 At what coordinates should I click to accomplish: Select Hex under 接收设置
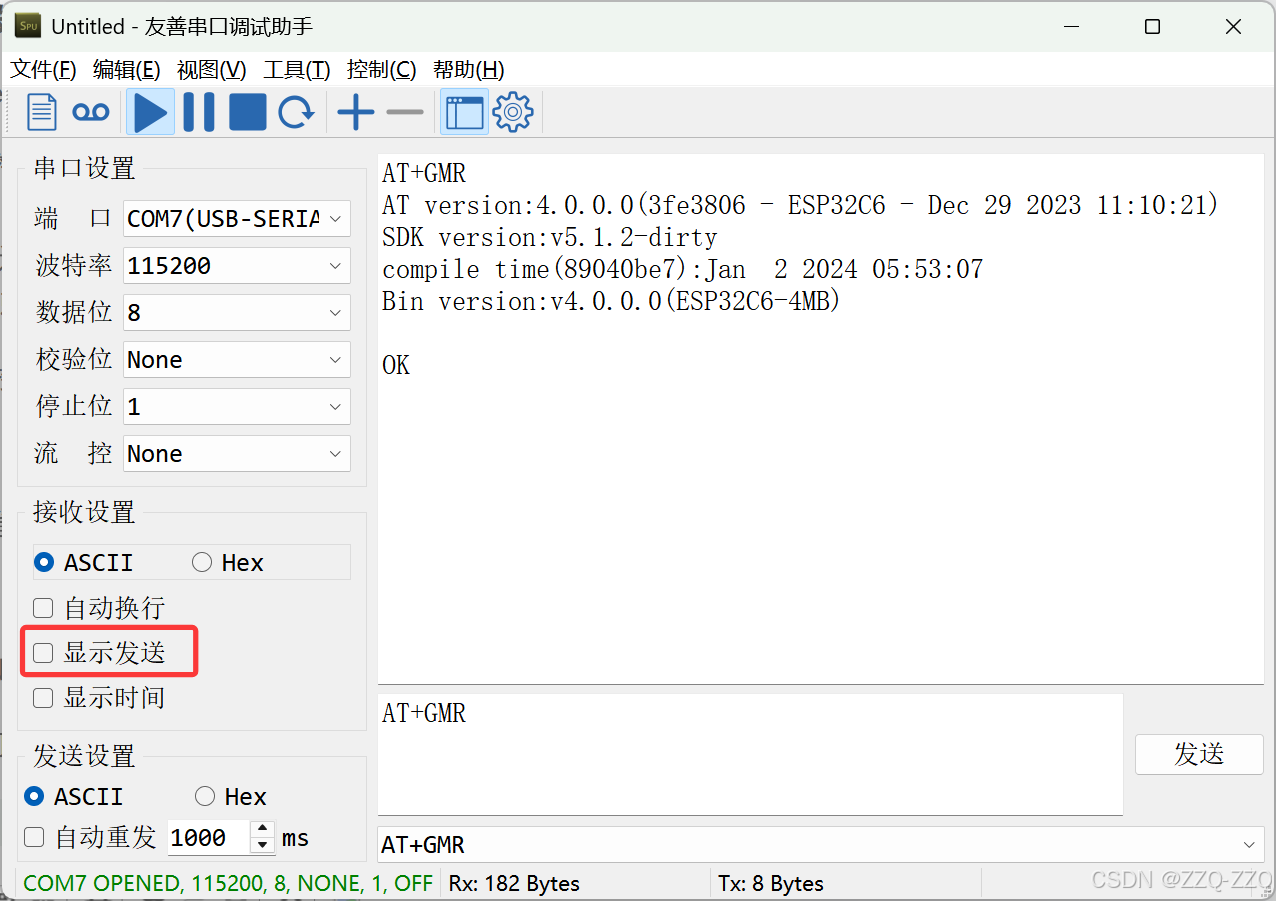click(x=227, y=563)
